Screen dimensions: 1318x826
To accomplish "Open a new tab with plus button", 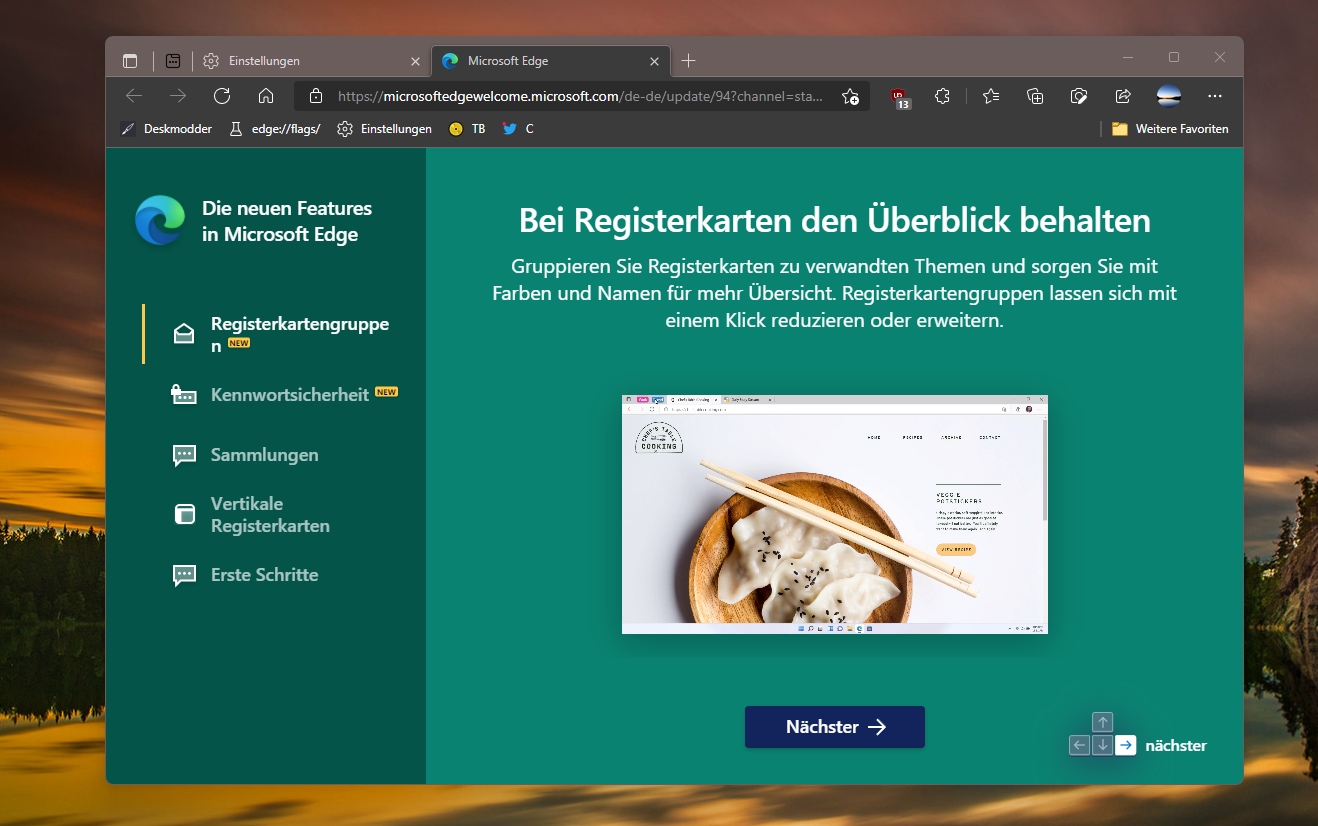I will (x=688, y=61).
